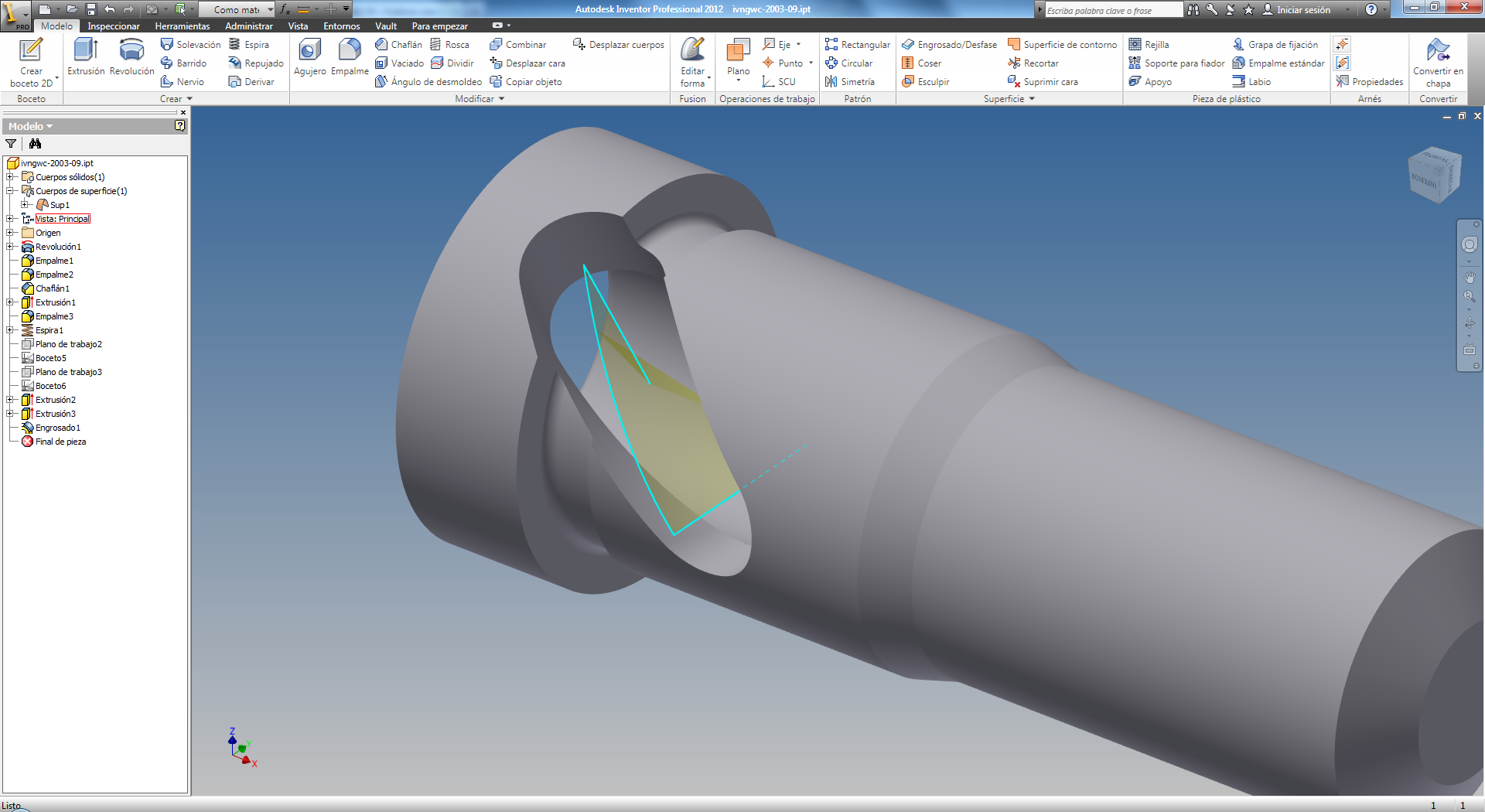1485x812 pixels.
Task: Click the Plano work plane tool
Action: click(738, 59)
